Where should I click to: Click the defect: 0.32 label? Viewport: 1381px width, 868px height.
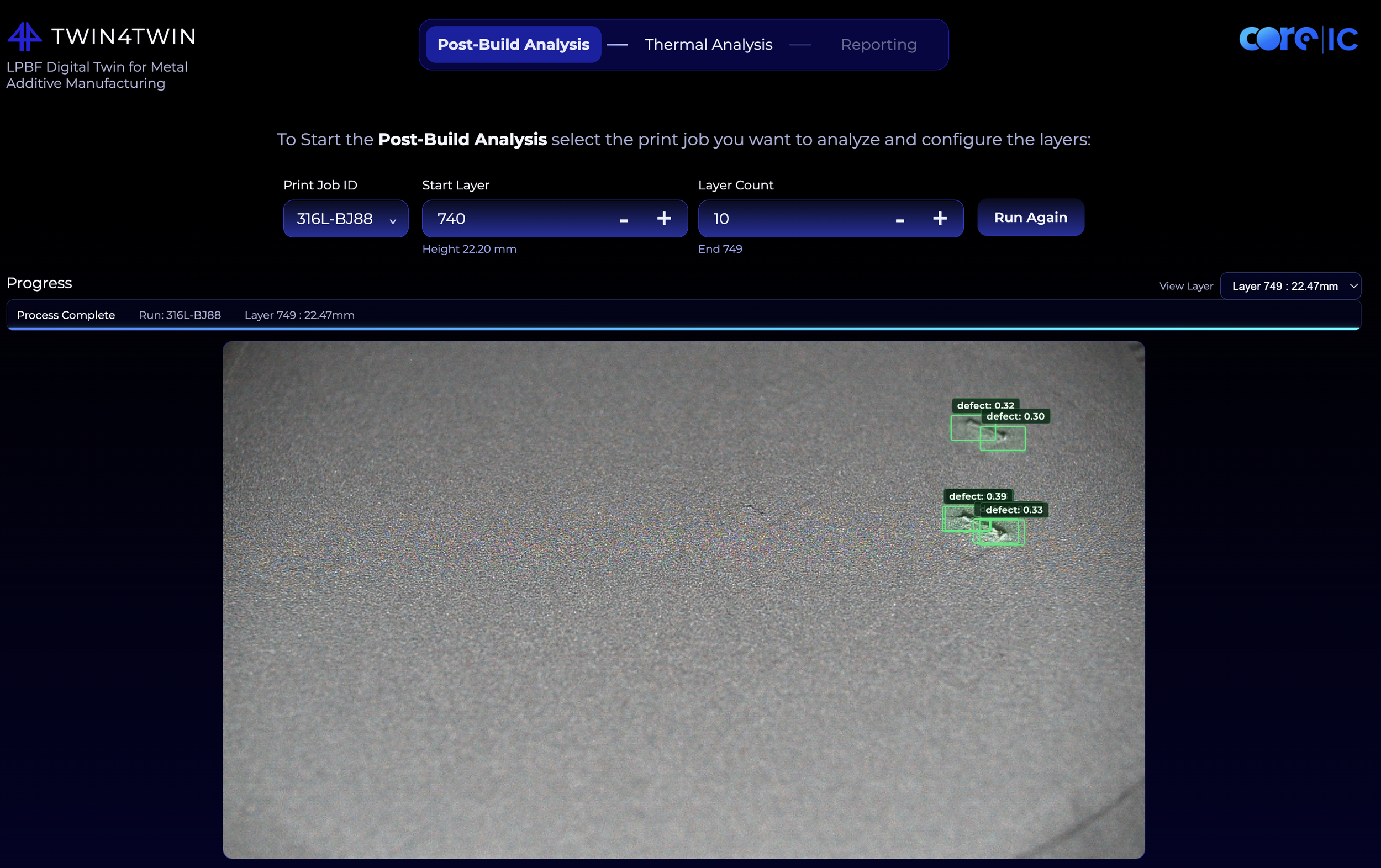click(x=985, y=405)
